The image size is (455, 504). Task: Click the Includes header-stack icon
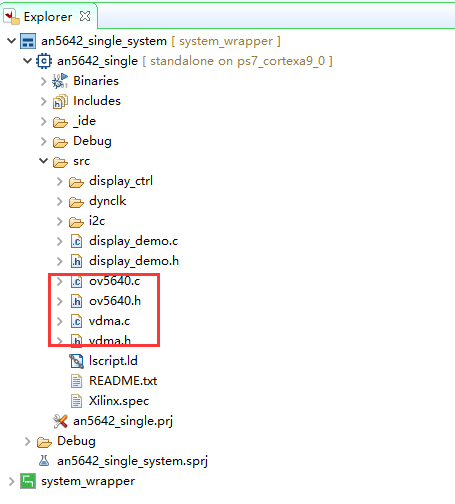tap(60, 101)
